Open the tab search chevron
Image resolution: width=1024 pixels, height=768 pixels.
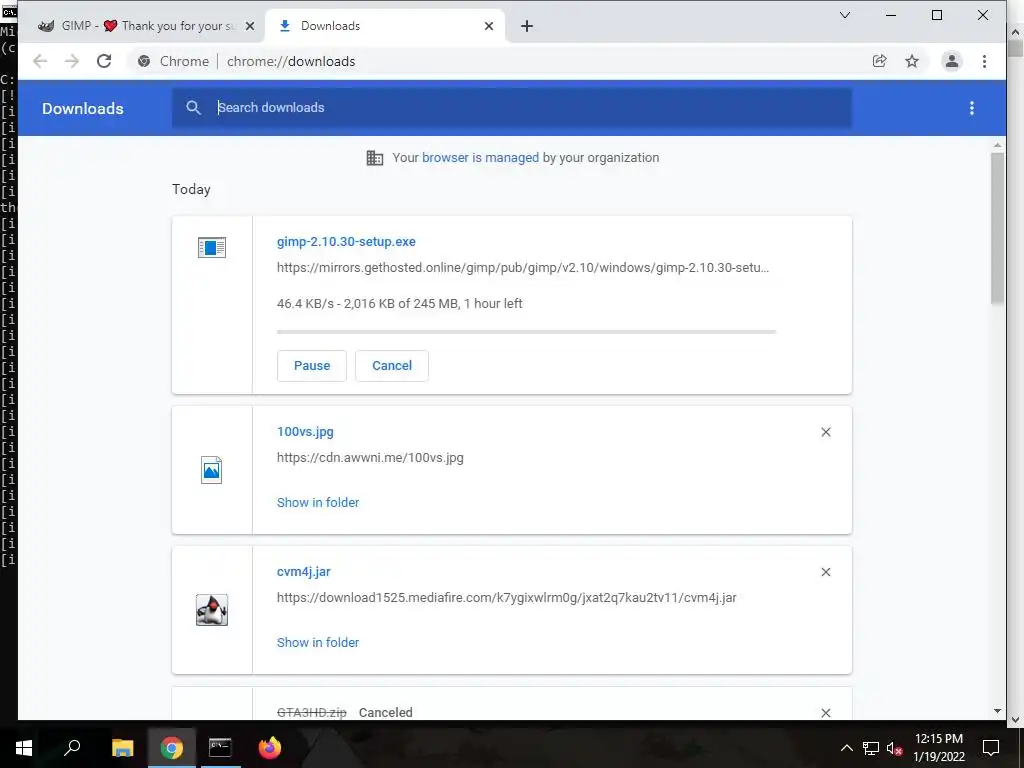point(844,15)
